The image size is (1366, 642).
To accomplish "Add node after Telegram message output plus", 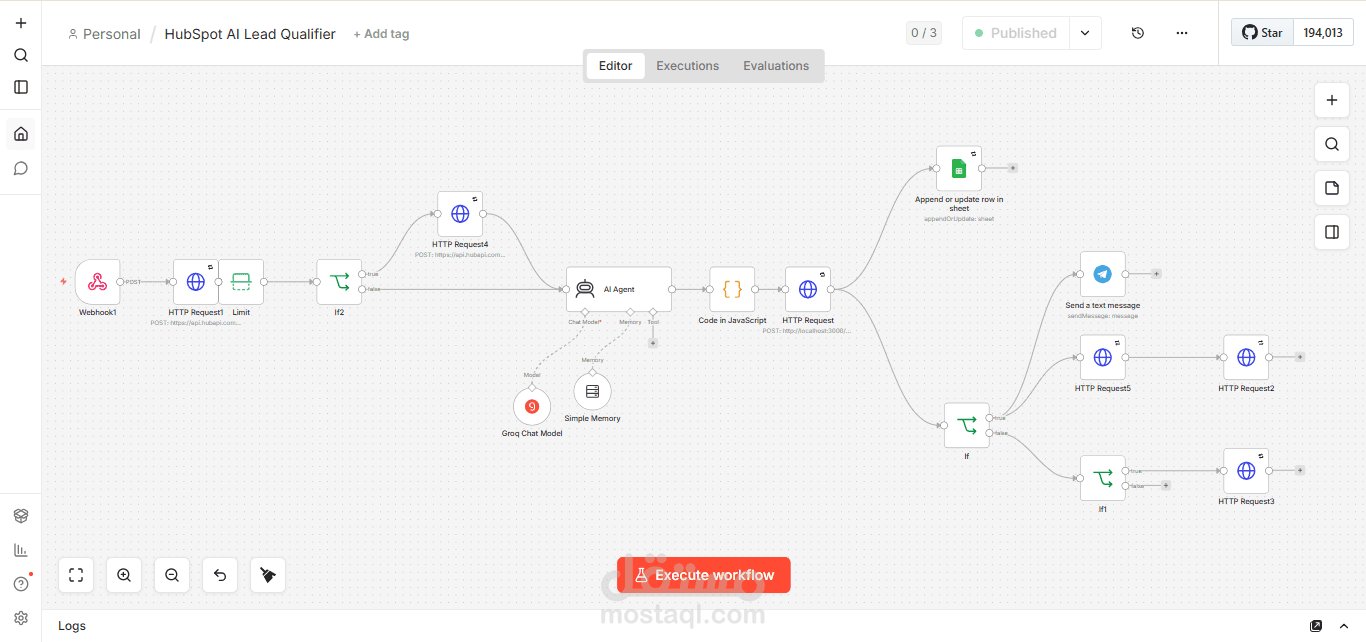I will pyautogui.click(x=1157, y=273).
